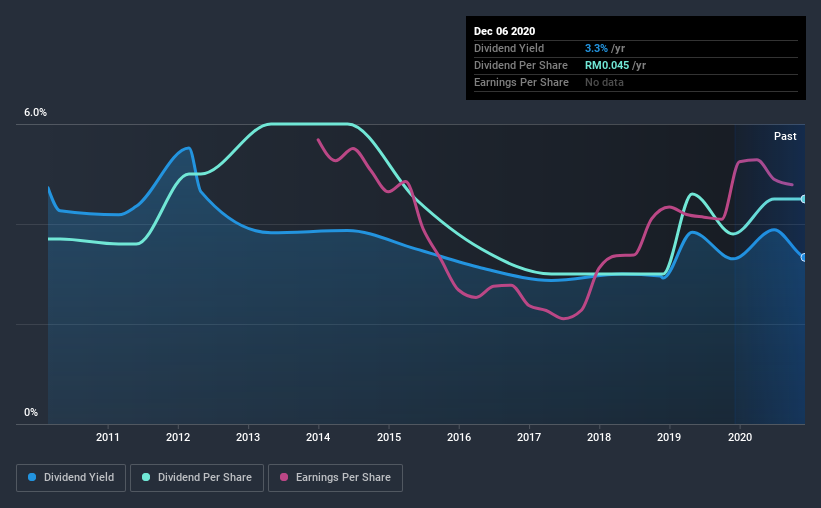
Task: Click the Earnings Per Share tooltip row label
Action: point(521,82)
